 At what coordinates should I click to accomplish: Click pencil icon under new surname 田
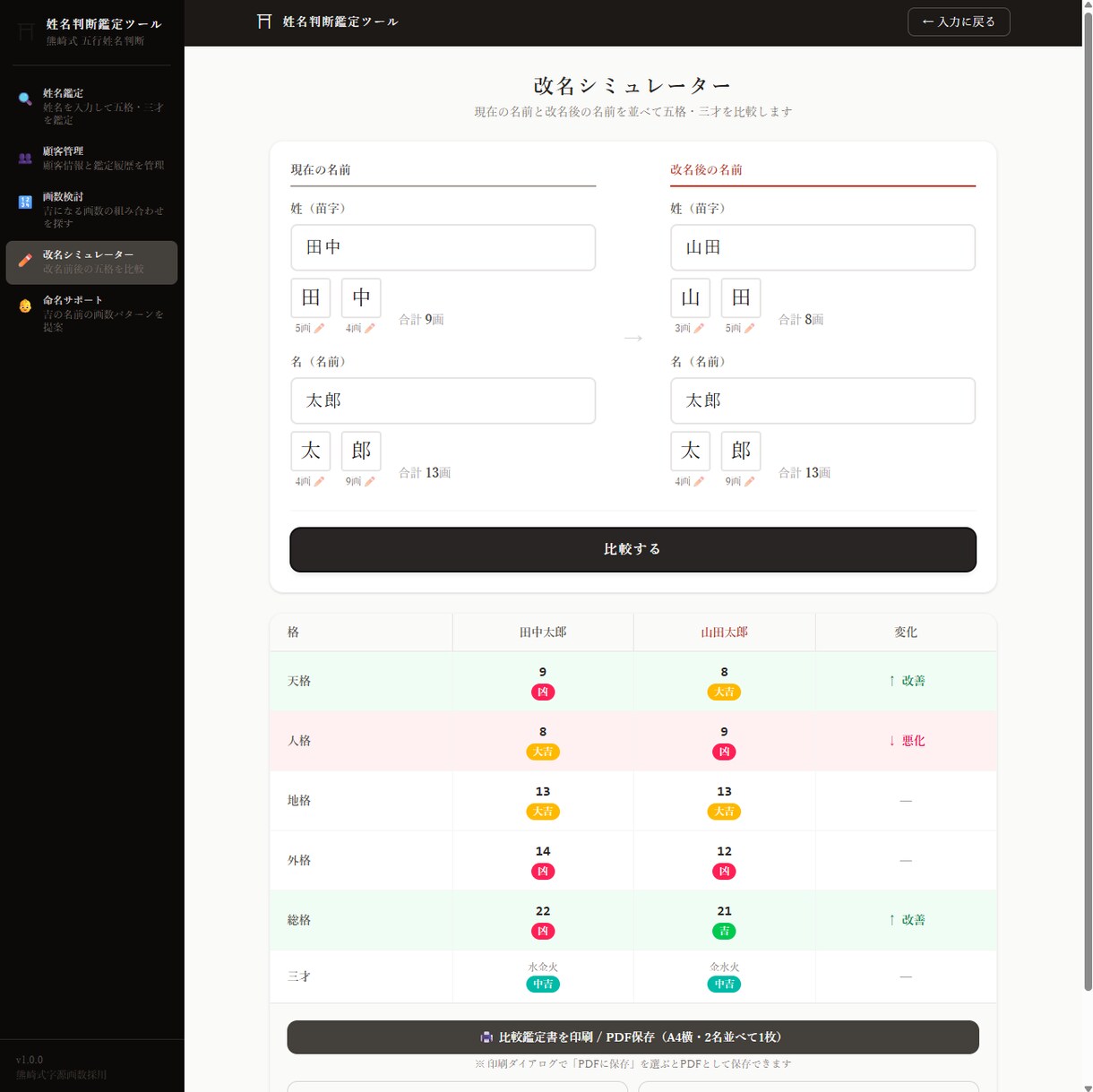[749, 329]
